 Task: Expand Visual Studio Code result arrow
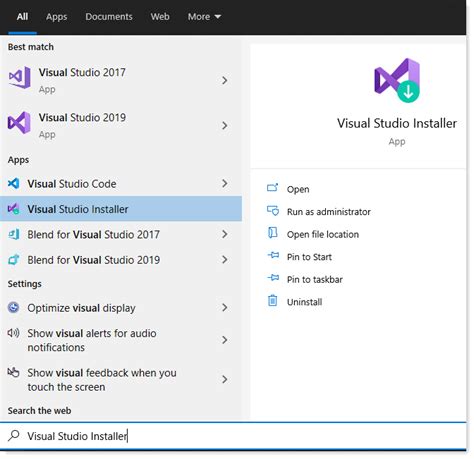click(225, 183)
